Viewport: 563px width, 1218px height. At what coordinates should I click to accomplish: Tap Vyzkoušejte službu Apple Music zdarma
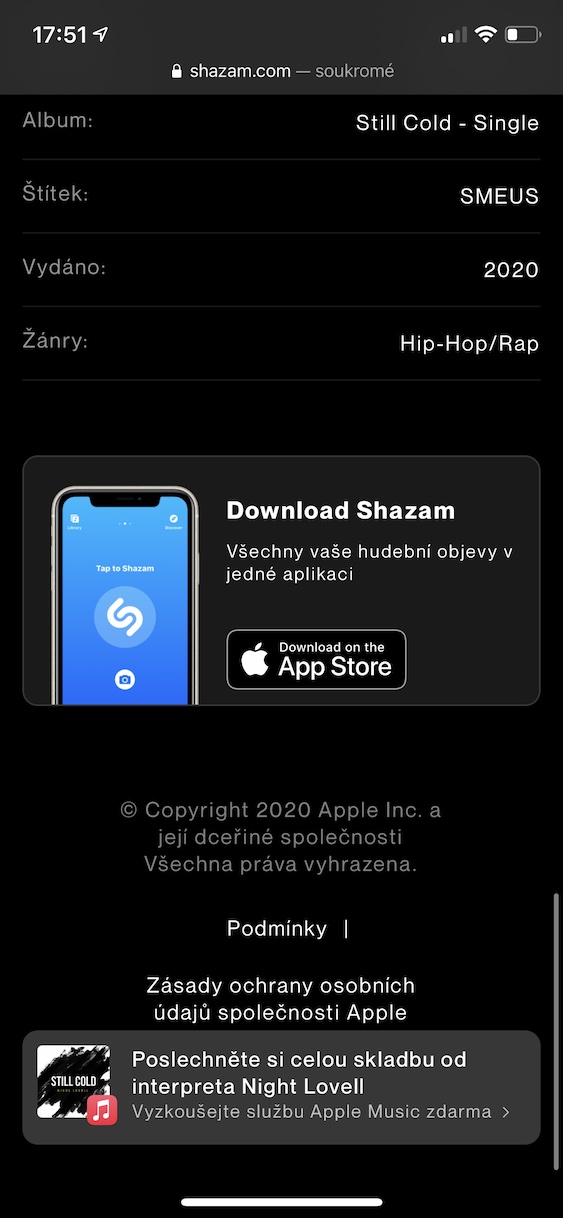312,1112
